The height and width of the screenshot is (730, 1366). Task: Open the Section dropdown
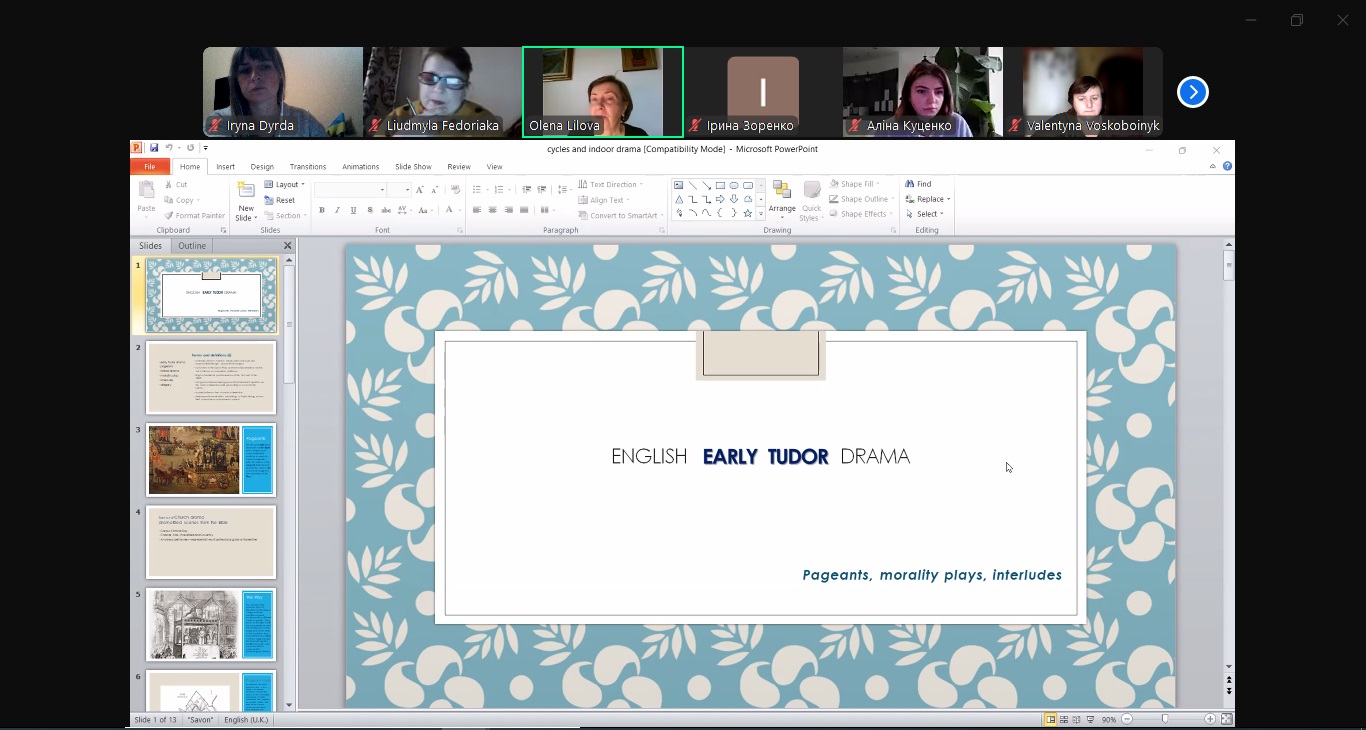click(284, 215)
